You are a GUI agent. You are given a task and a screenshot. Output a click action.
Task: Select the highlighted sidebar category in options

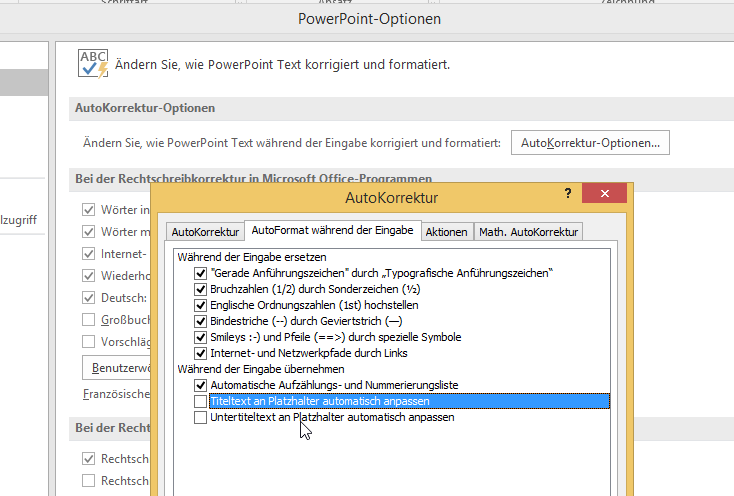(24, 82)
